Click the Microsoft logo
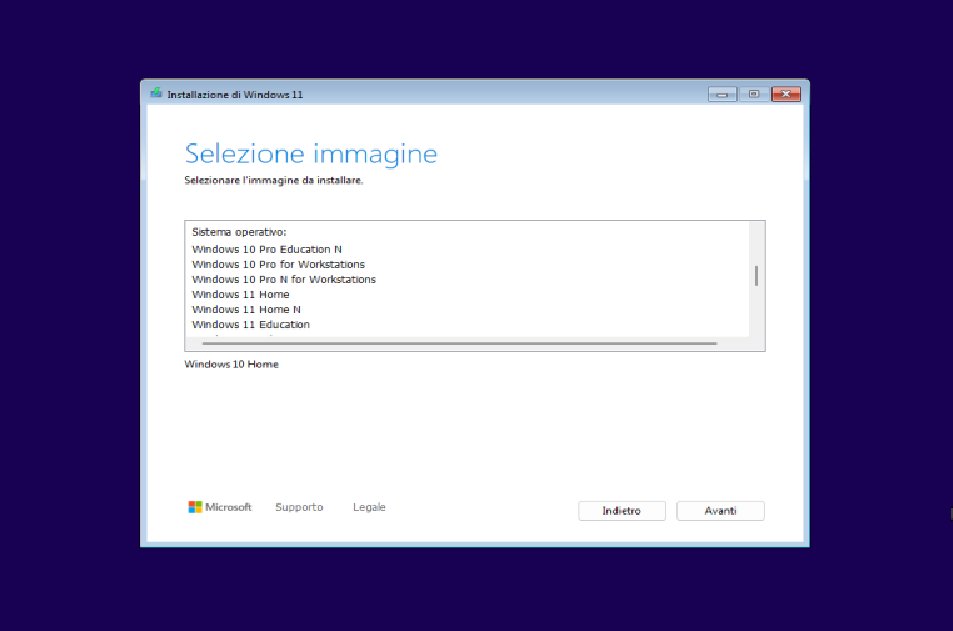953x631 pixels. 219,507
